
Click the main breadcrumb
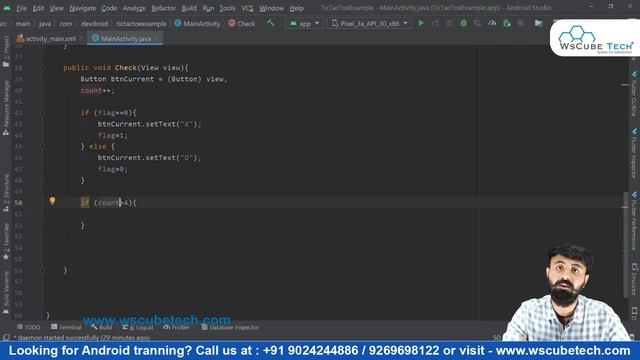click(x=23, y=24)
